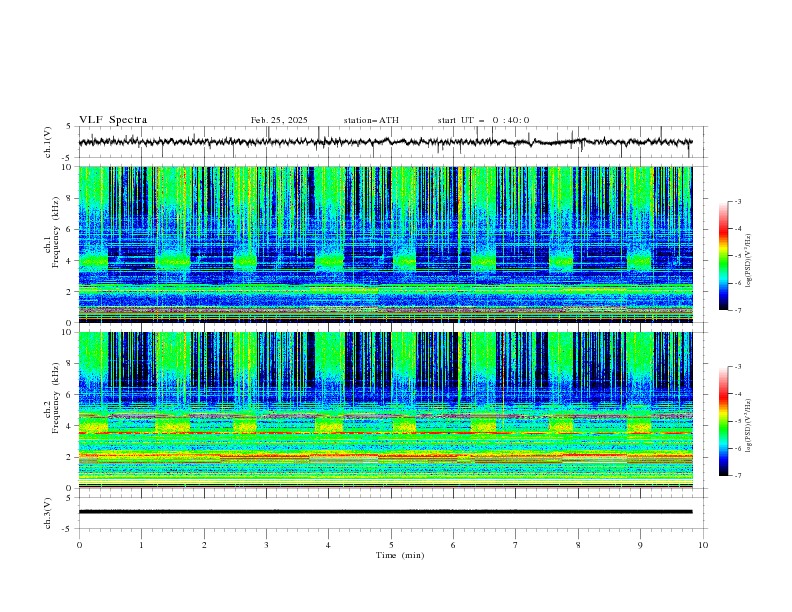Click upper color bar tick '-3'
Viewport: 792px width, 612px height.
pyautogui.click(x=737, y=201)
